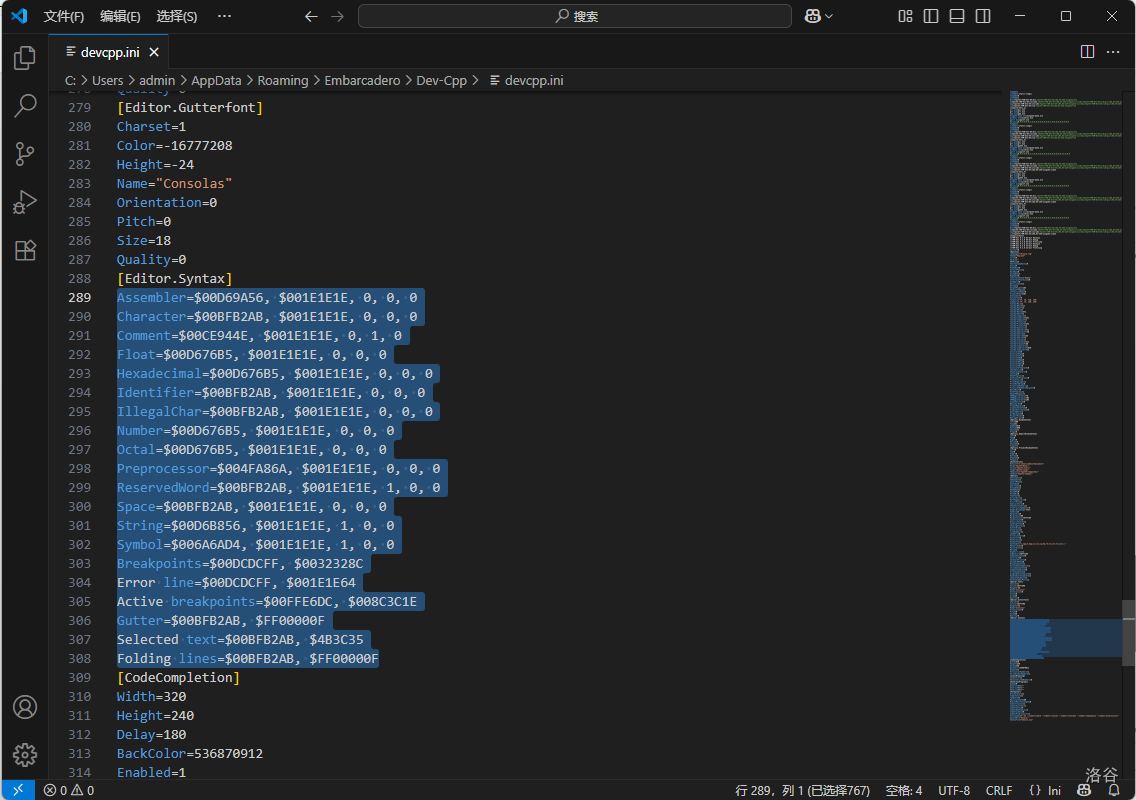Open the Extensions view
Image resolution: width=1136 pixels, height=800 pixels.
pyautogui.click(x=25, y=250)
